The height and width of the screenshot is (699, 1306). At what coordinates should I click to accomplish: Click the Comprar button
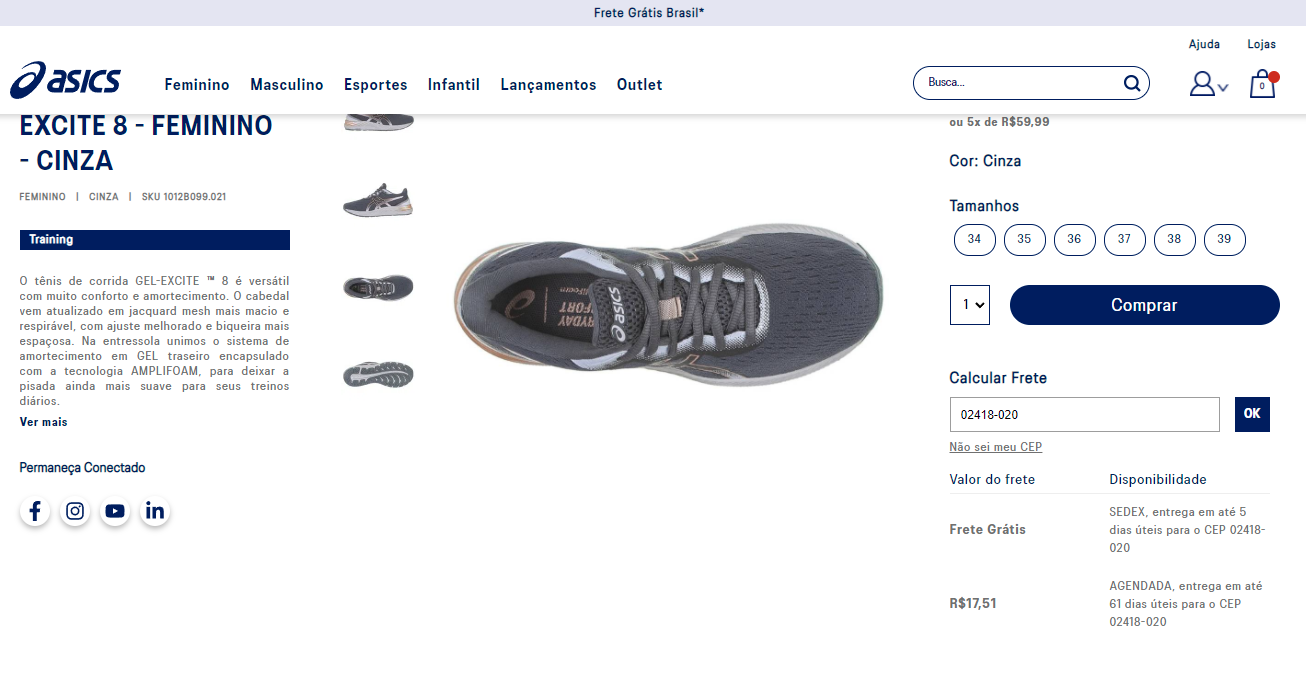pyautogui.click(x=1144, y=305)
